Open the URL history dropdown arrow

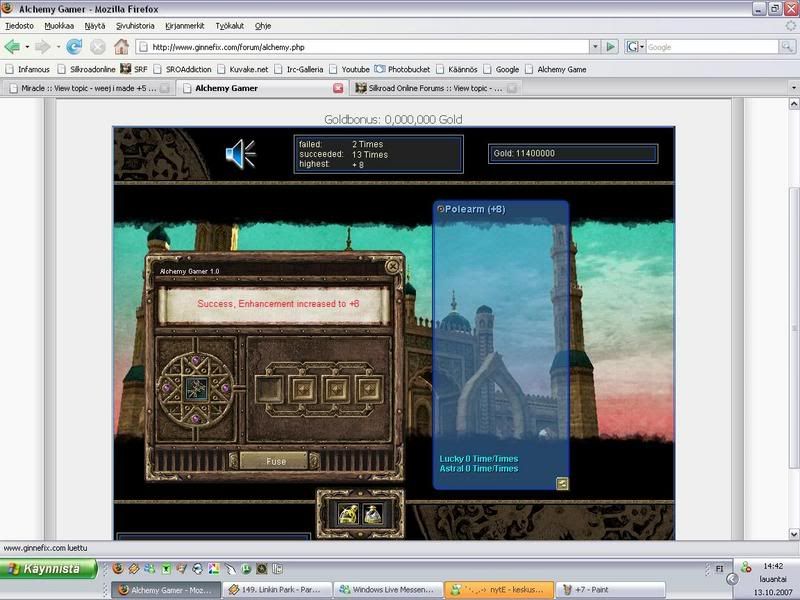pyautogui.click(x=594, y=47)
